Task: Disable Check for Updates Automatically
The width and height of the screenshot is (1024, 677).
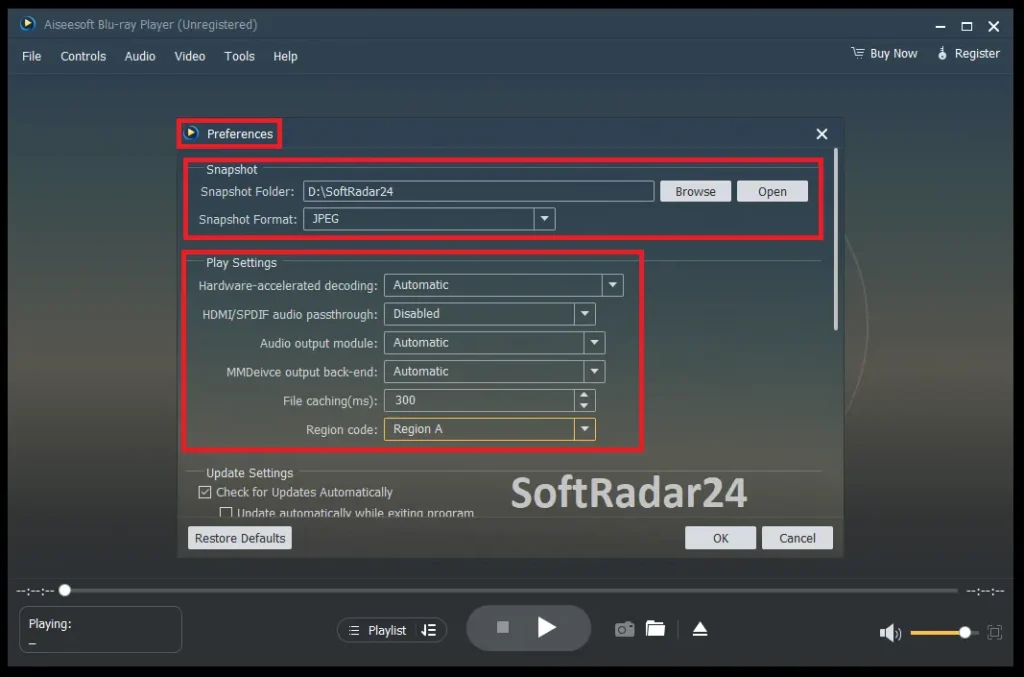Action: 205,492
